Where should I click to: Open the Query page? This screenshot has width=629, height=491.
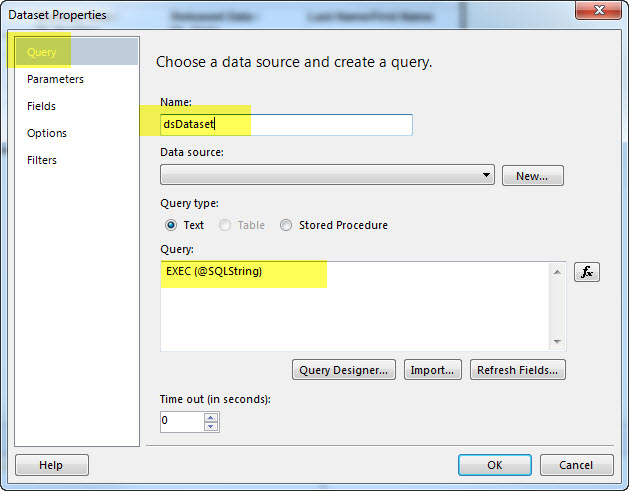[x=42, y=52]
